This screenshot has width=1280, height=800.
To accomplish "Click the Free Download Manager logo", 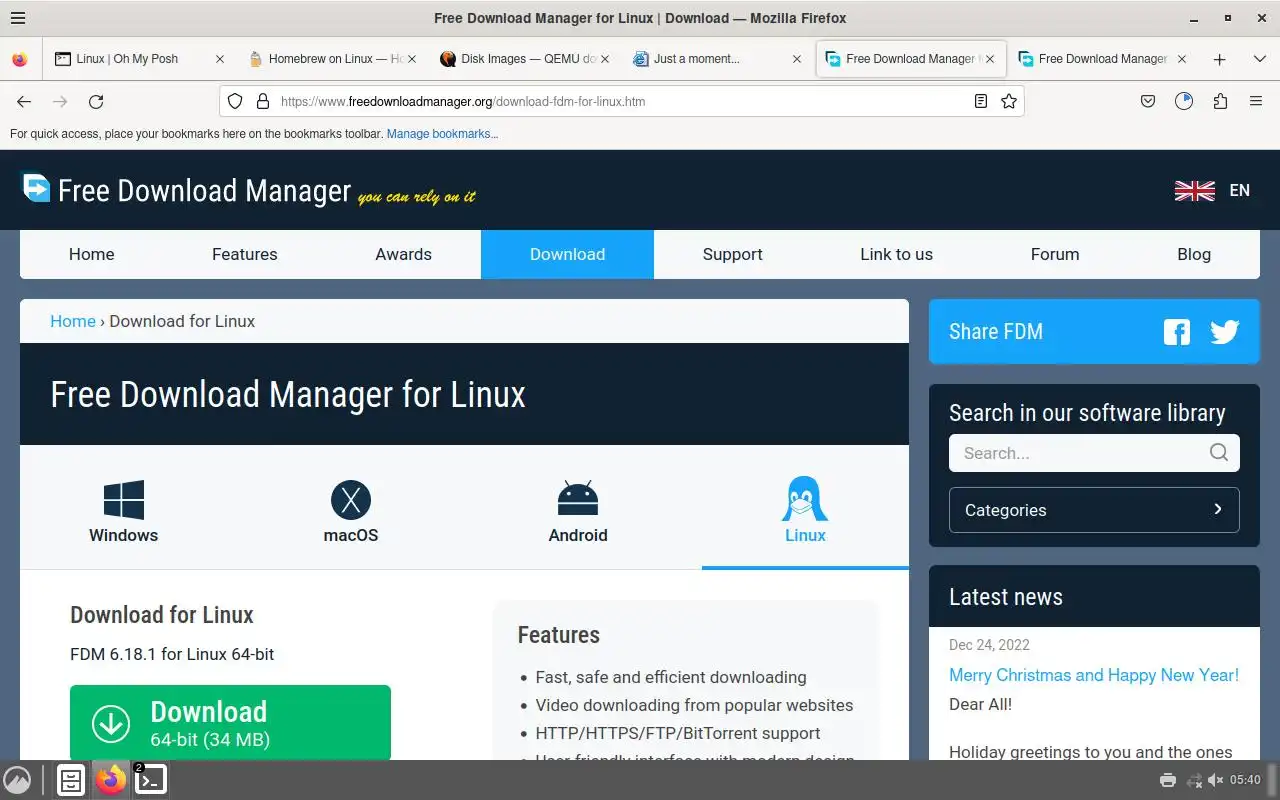I will click(248, 190).
